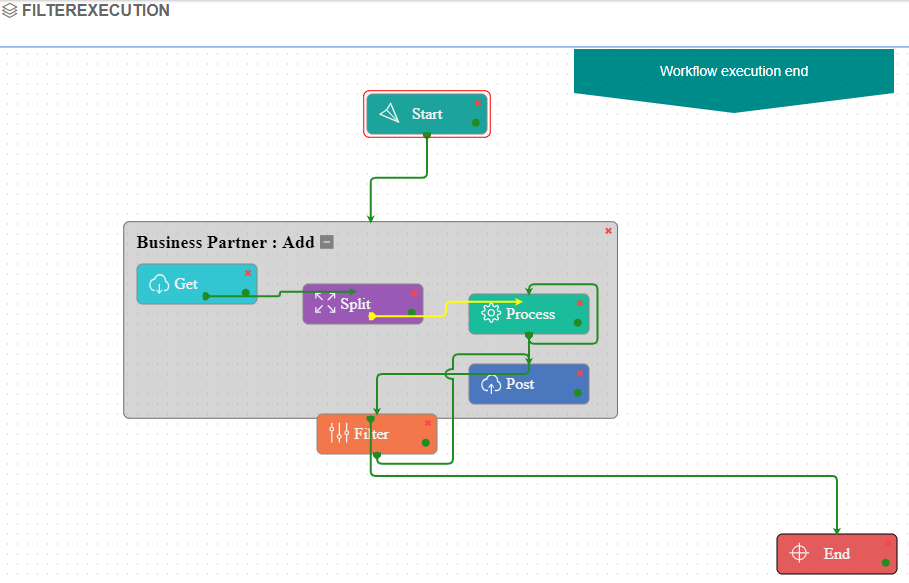Screen dimensions: 909x583
Task: Click the crosshair icon on the End node
Action: (798, 553)
